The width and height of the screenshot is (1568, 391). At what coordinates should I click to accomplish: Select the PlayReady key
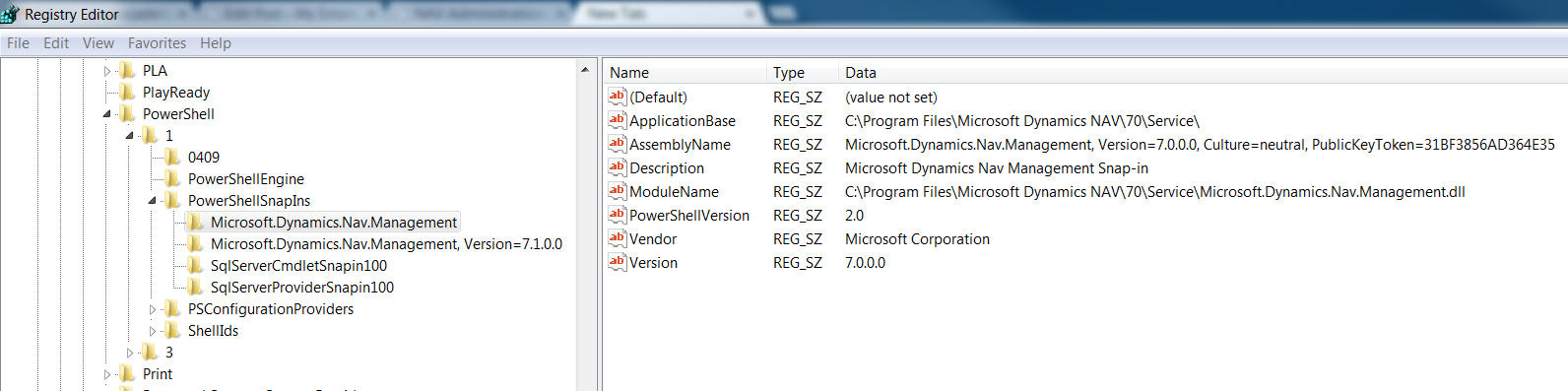point(176,93)
